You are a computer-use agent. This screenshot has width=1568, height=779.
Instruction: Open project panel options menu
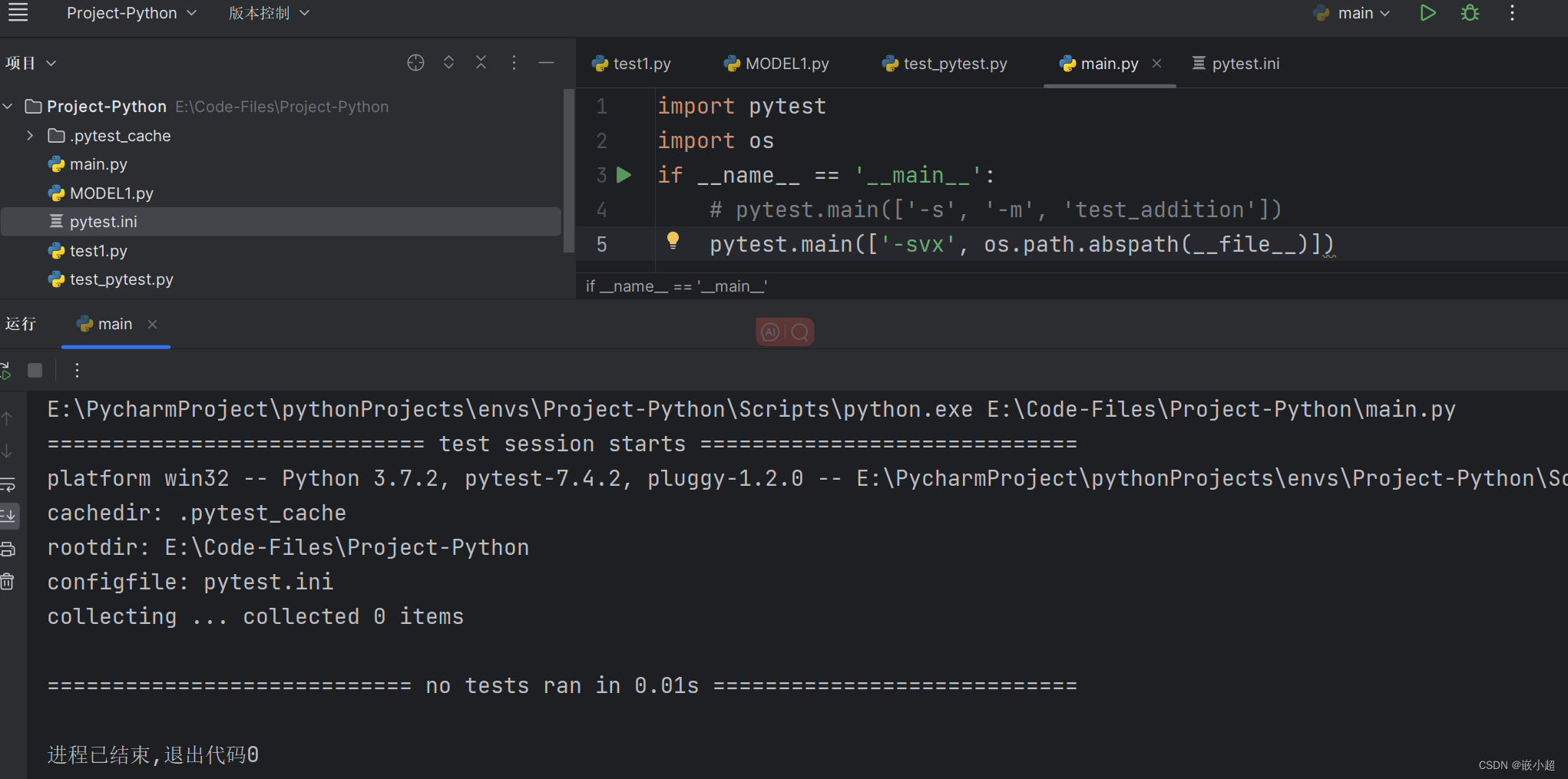[x=514, y=63]
